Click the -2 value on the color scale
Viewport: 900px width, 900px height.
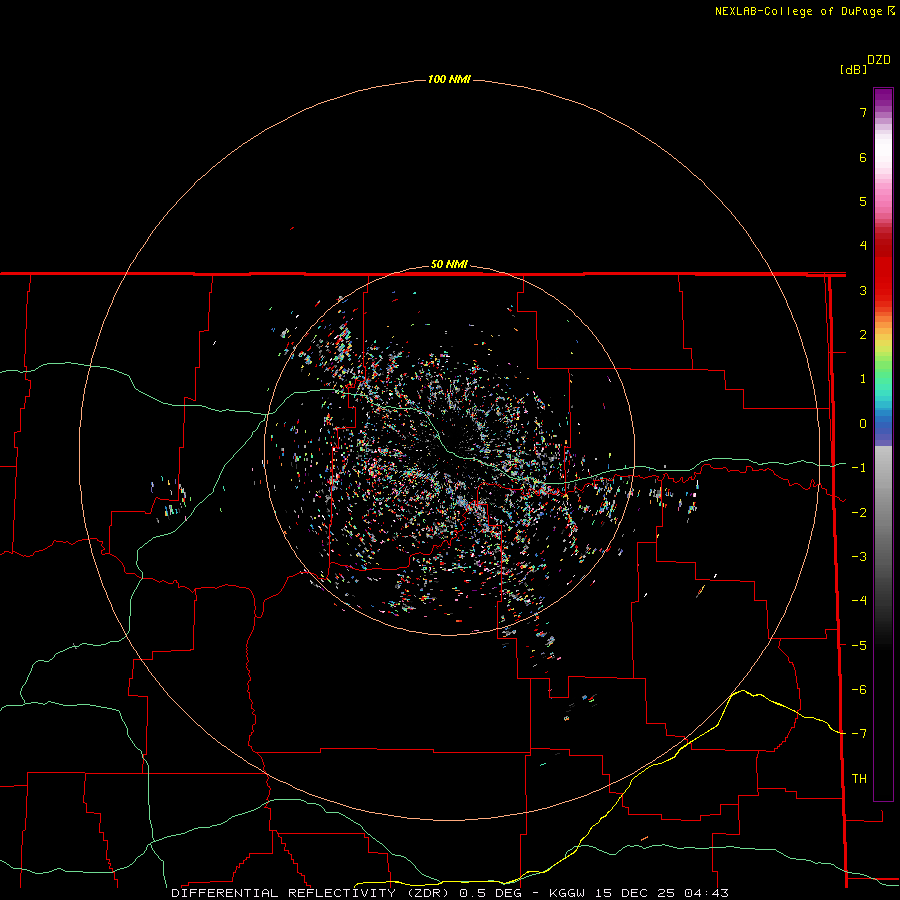[x=859, y=513]
